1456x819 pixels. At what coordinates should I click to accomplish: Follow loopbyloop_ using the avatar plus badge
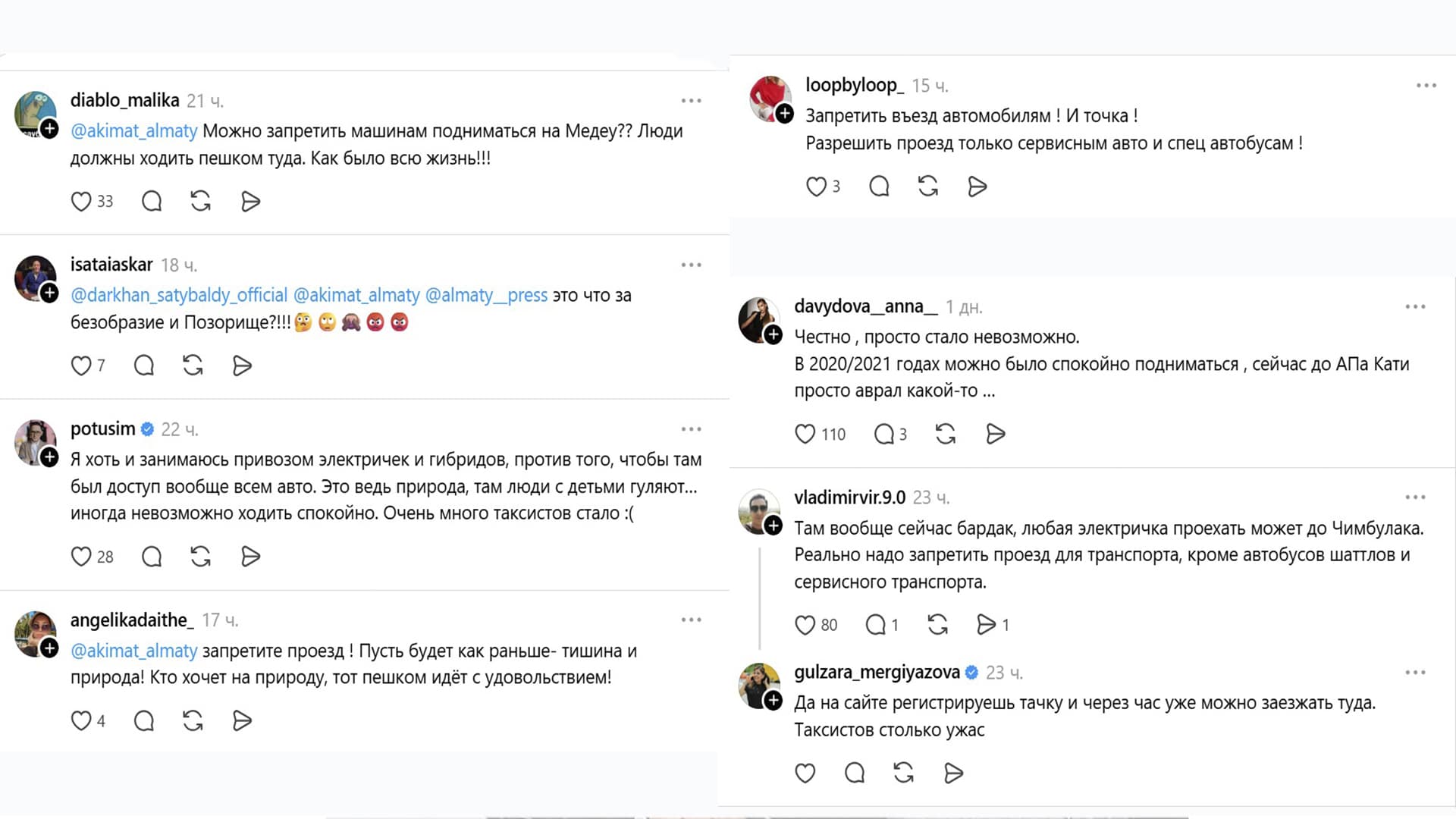785,114
